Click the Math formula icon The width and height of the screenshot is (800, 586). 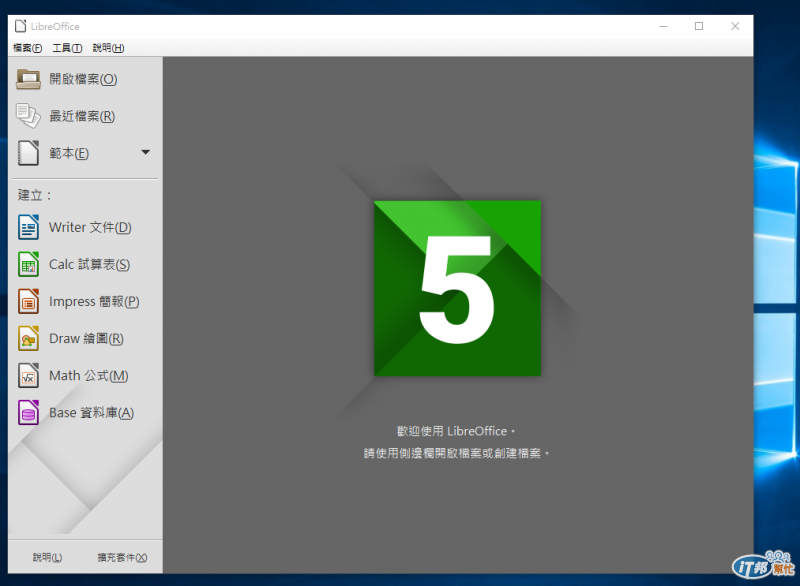(28, 376)
